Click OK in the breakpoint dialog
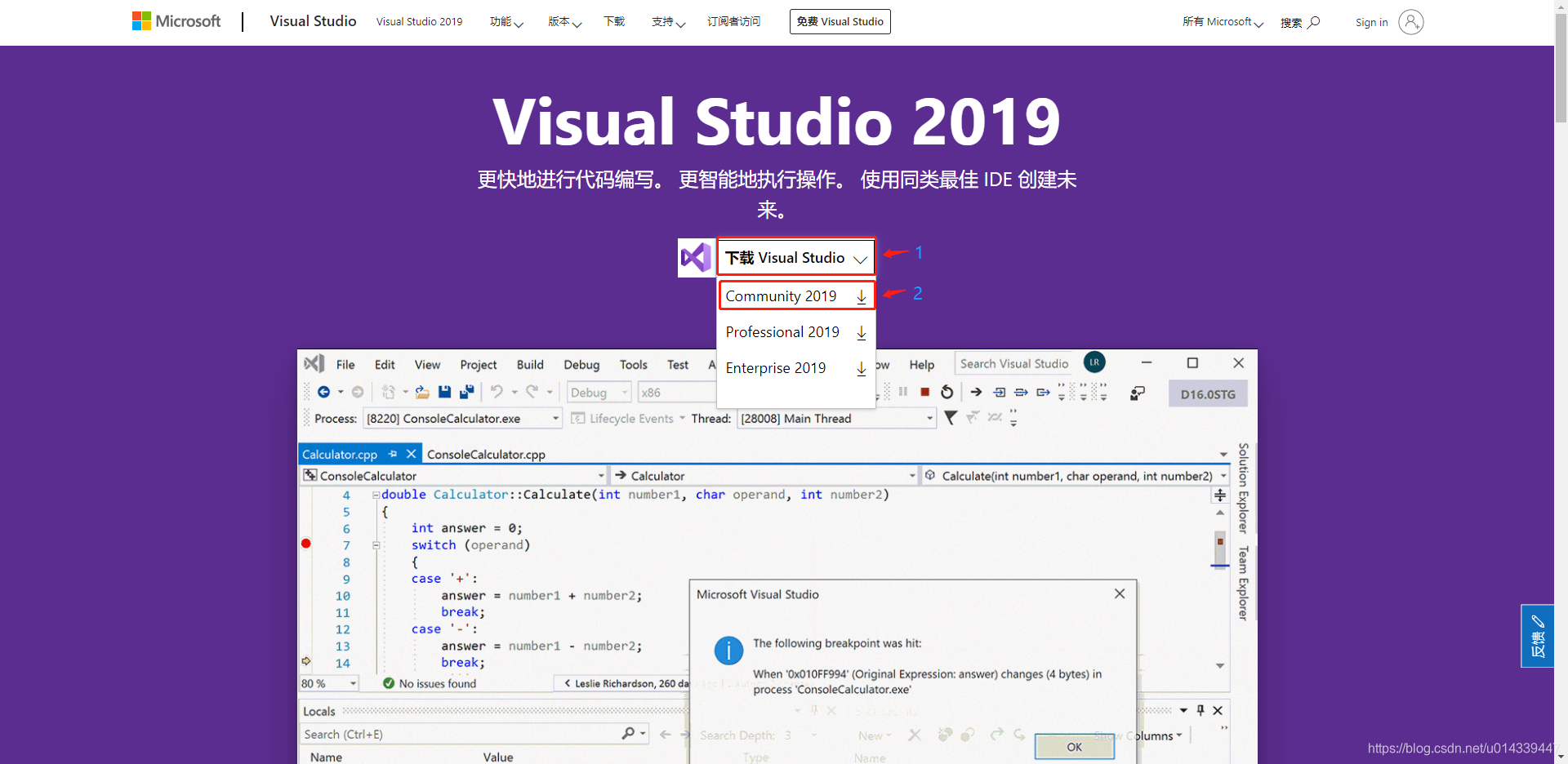 (x=1075, y=747)
